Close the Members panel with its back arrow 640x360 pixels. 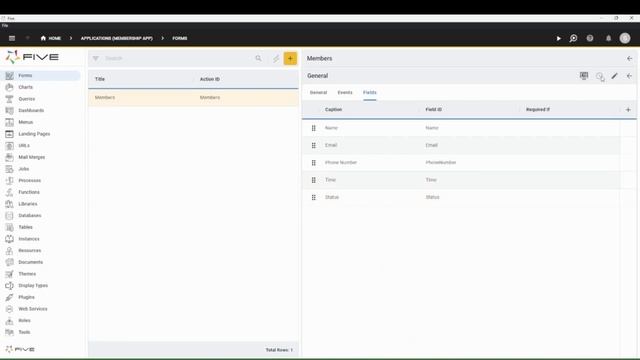click(629, 59)
